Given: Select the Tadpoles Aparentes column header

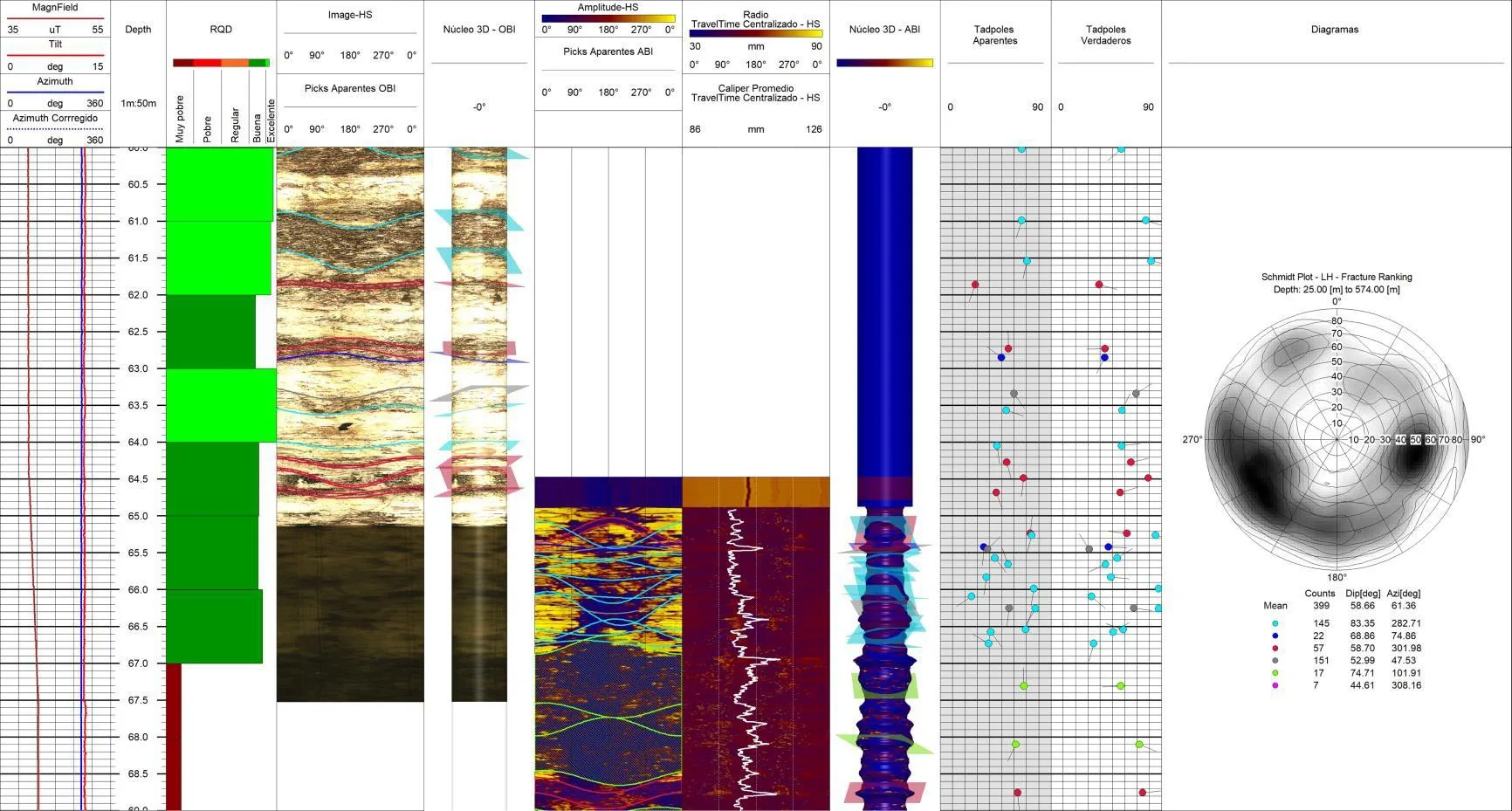Looking at the screenshot, I should (995, 35).
